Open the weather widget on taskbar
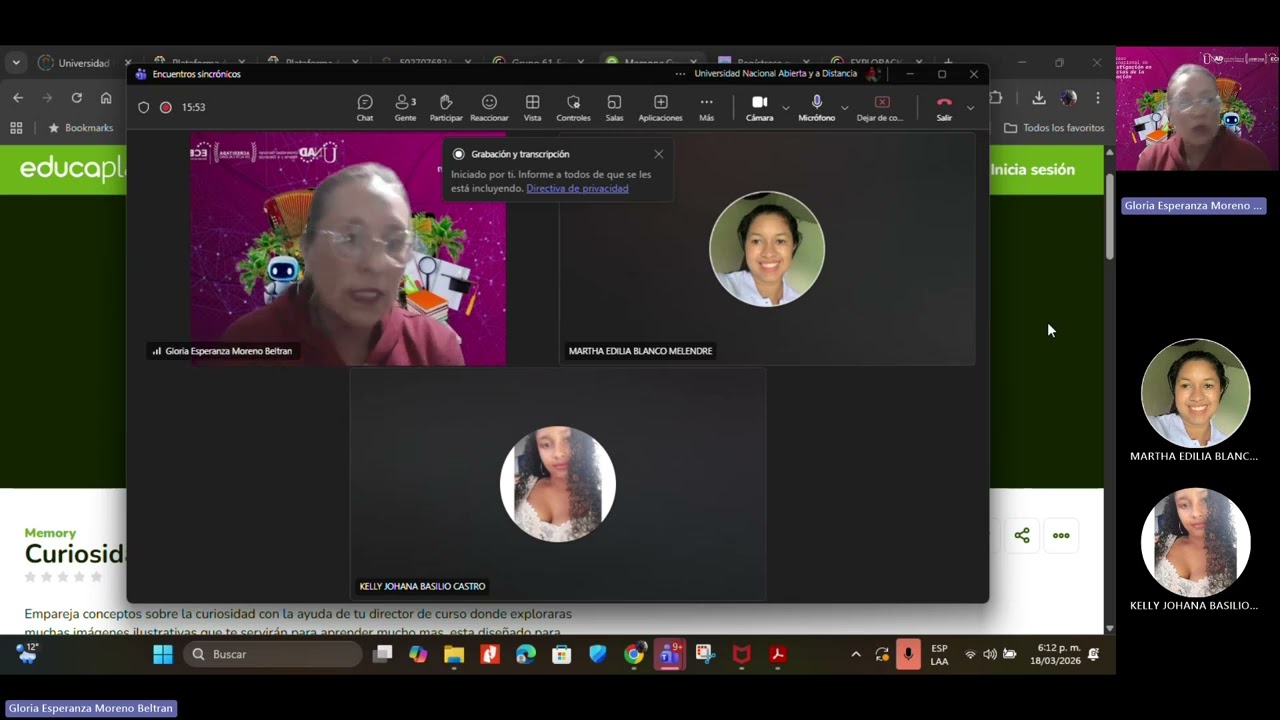The width and height of the screenshot is (1280, 720). tap(27, 653)
